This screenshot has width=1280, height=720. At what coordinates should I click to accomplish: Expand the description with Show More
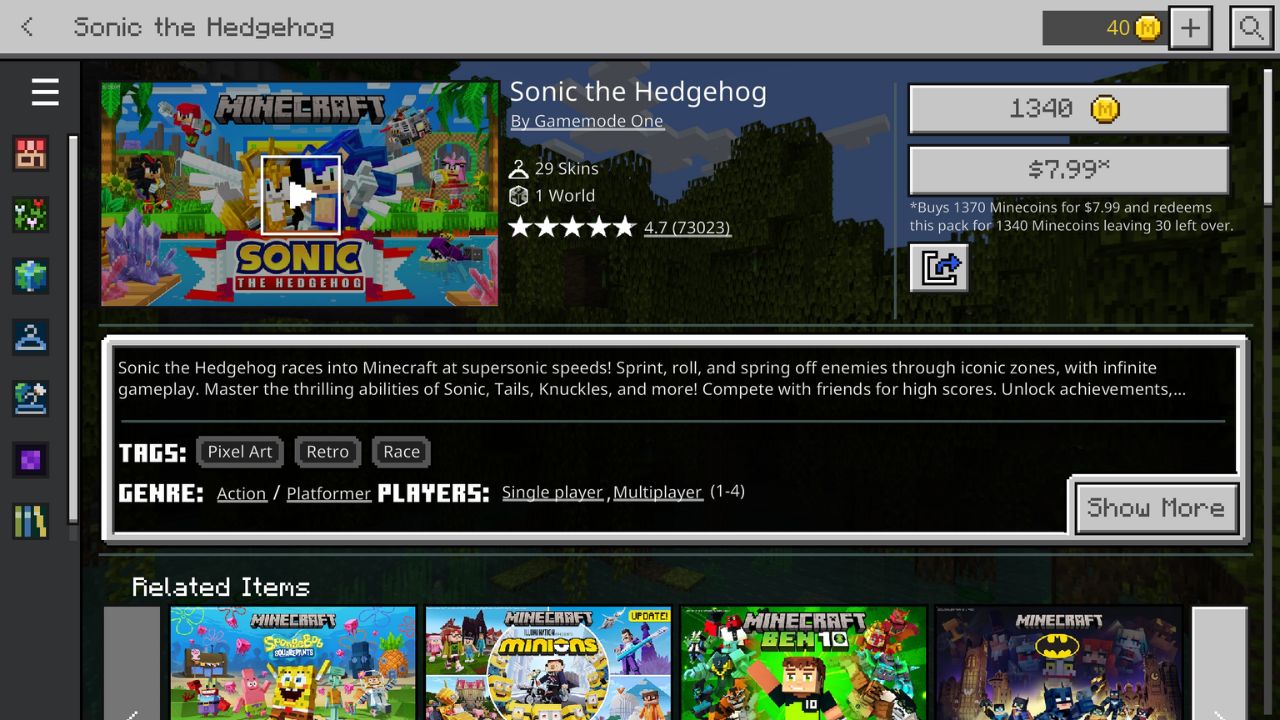tap(1156, 508)
